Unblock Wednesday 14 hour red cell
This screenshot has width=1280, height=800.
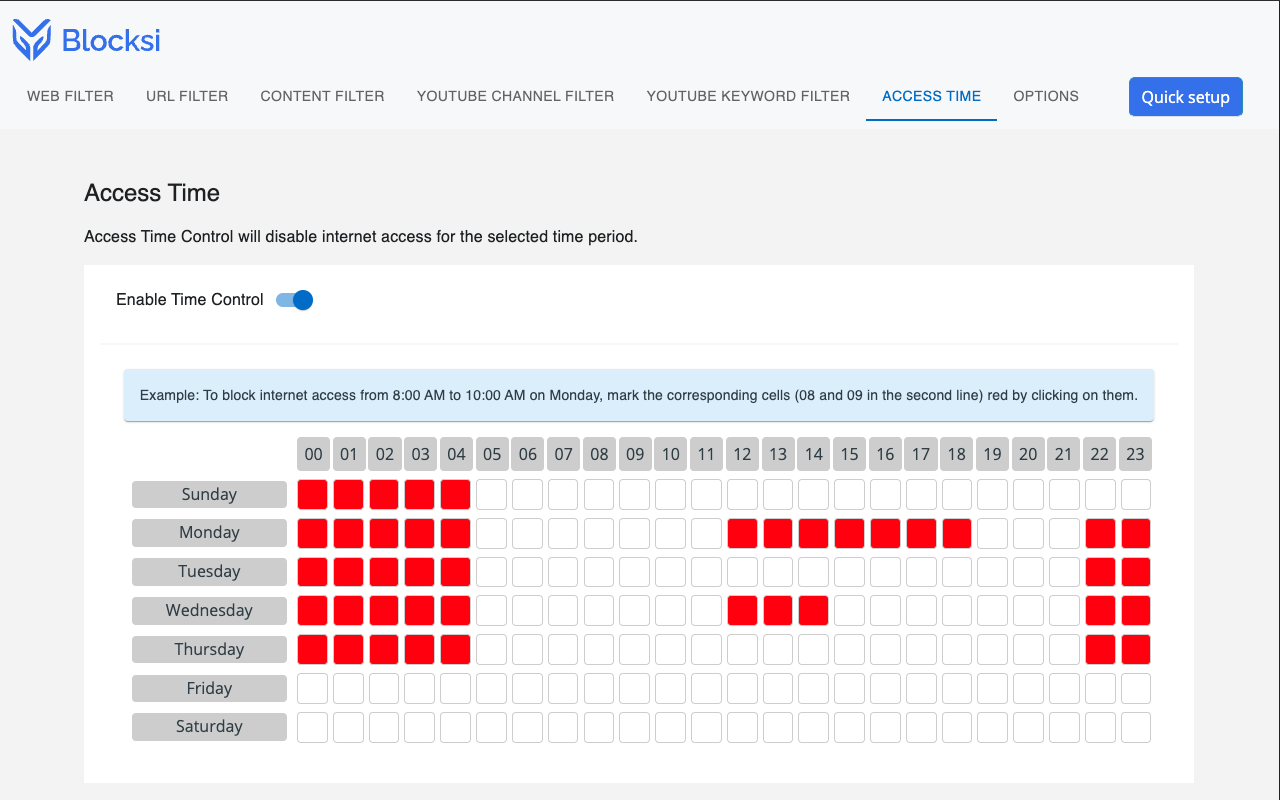(814, 611)
